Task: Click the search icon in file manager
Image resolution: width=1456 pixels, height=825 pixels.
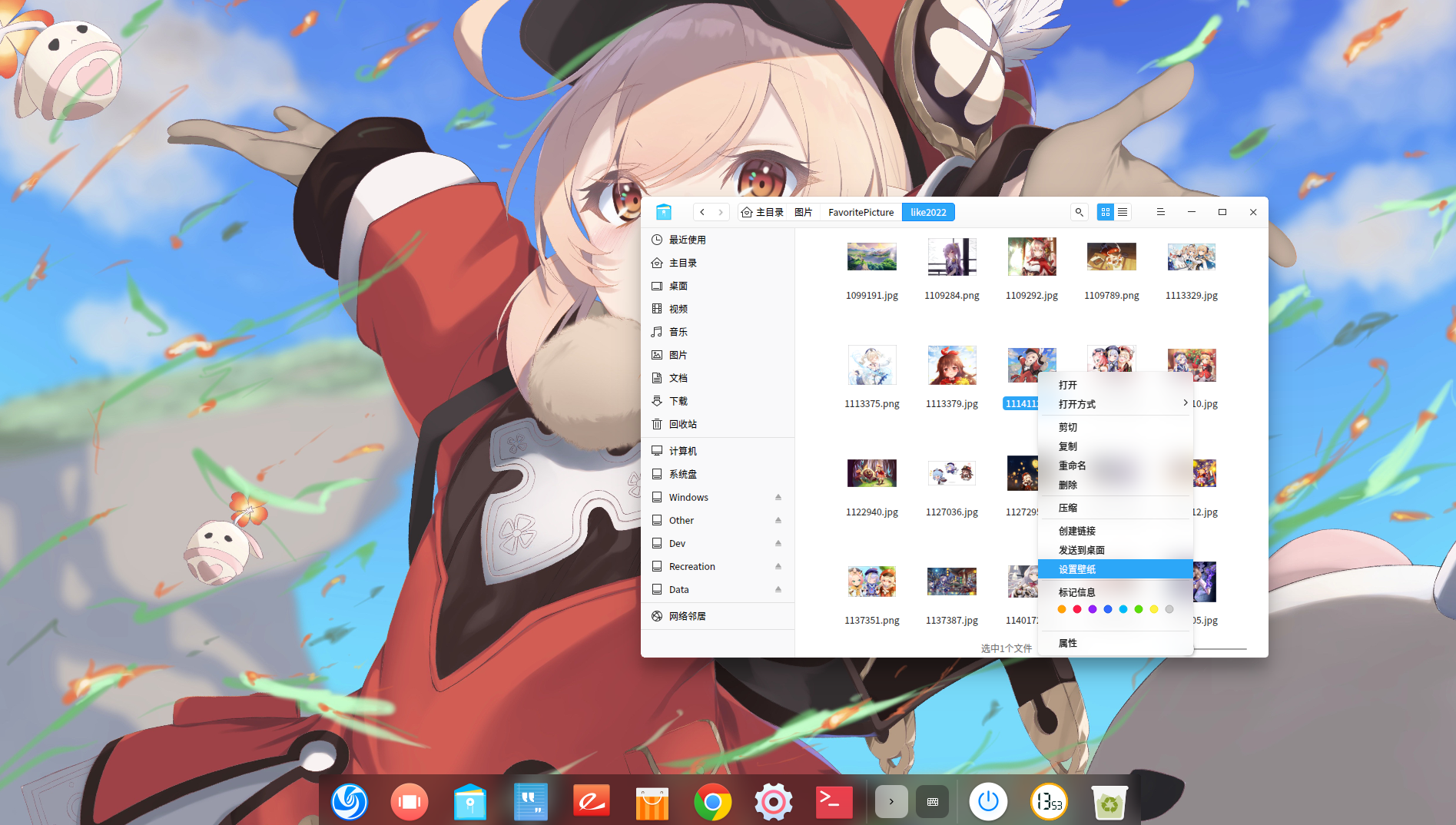Action: point(1079,212)
